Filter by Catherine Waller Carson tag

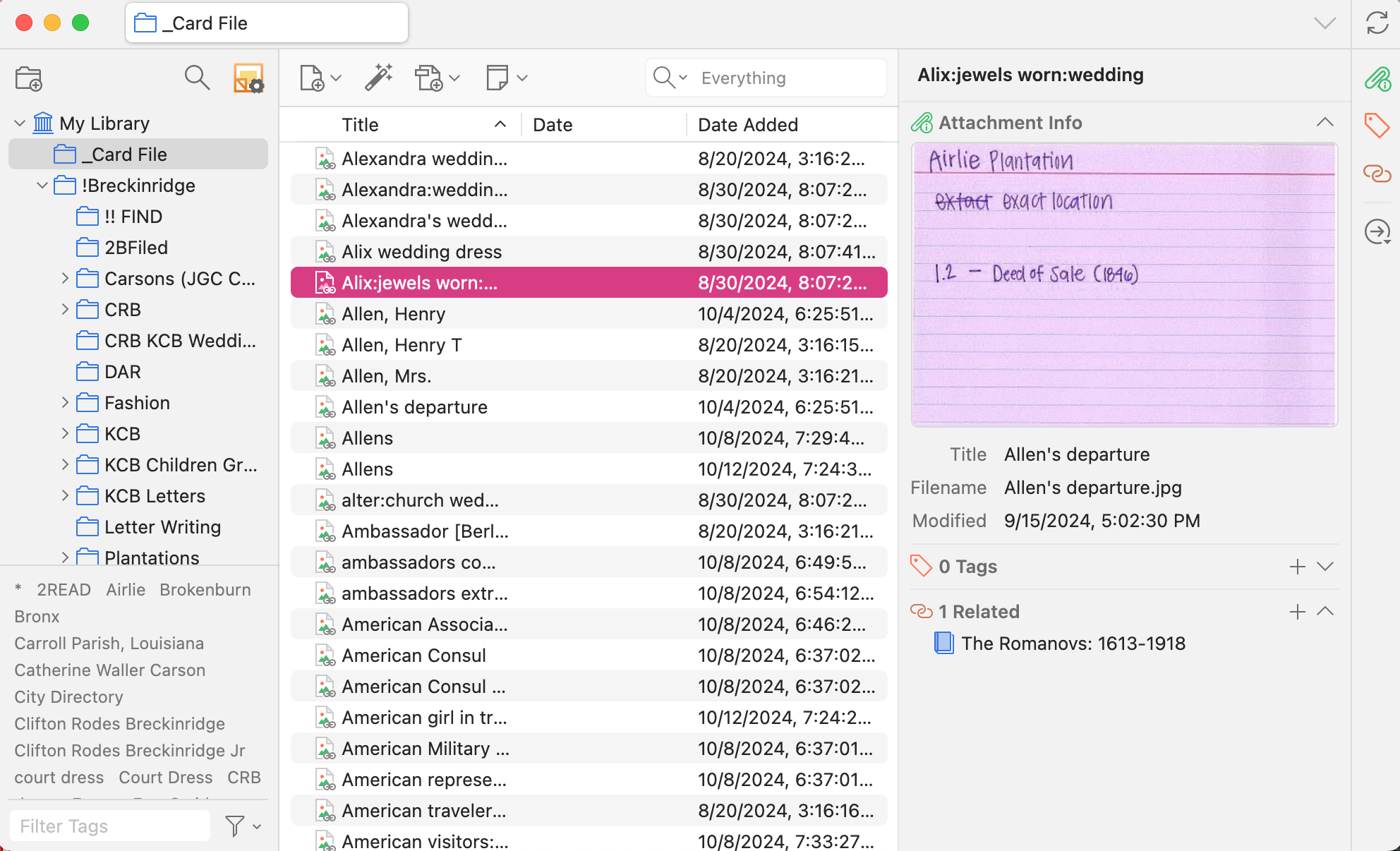pos(110,670)
